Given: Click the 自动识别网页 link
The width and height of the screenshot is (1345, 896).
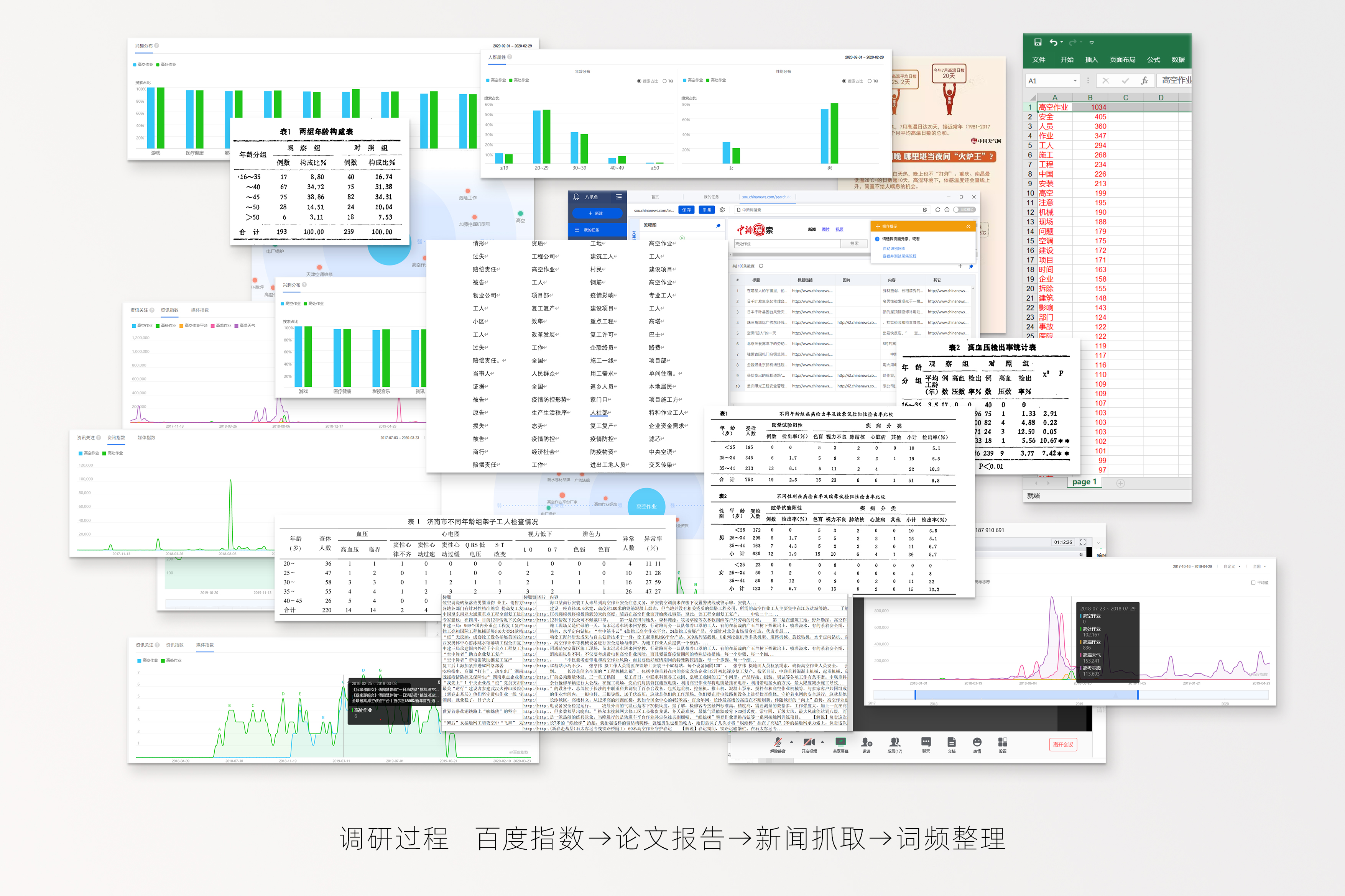Looking at the screenshot, I should pos(893,249).
